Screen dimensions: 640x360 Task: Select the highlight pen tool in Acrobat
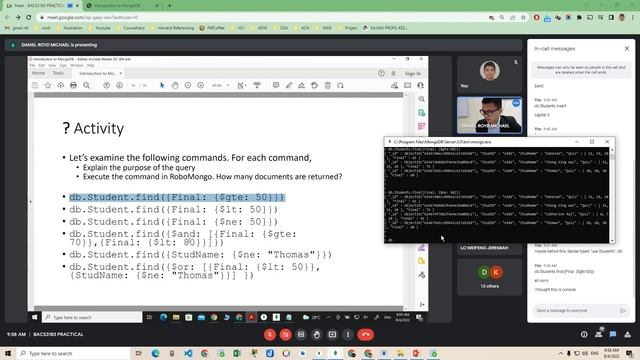[289, 85]
